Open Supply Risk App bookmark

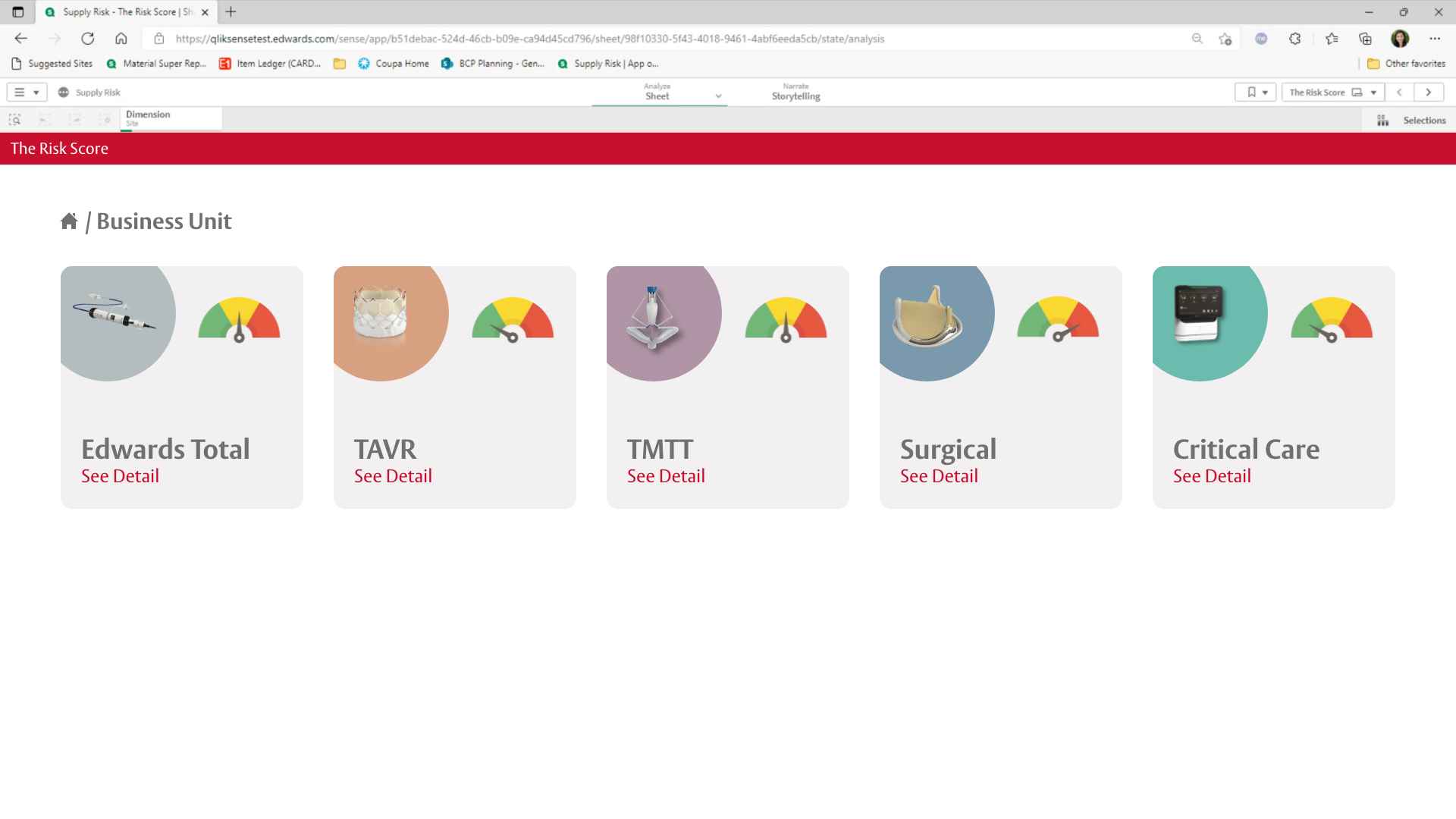pos(608,64)
